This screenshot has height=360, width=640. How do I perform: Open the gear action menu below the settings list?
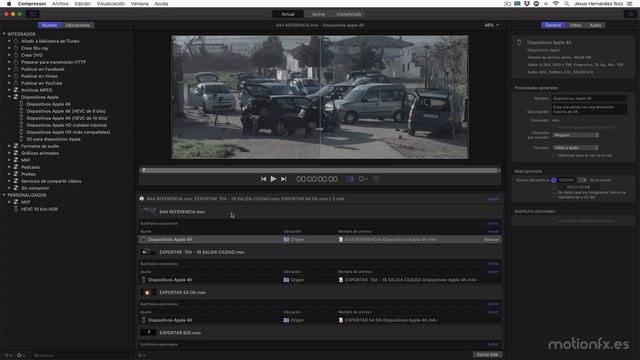tap(20, 356)
